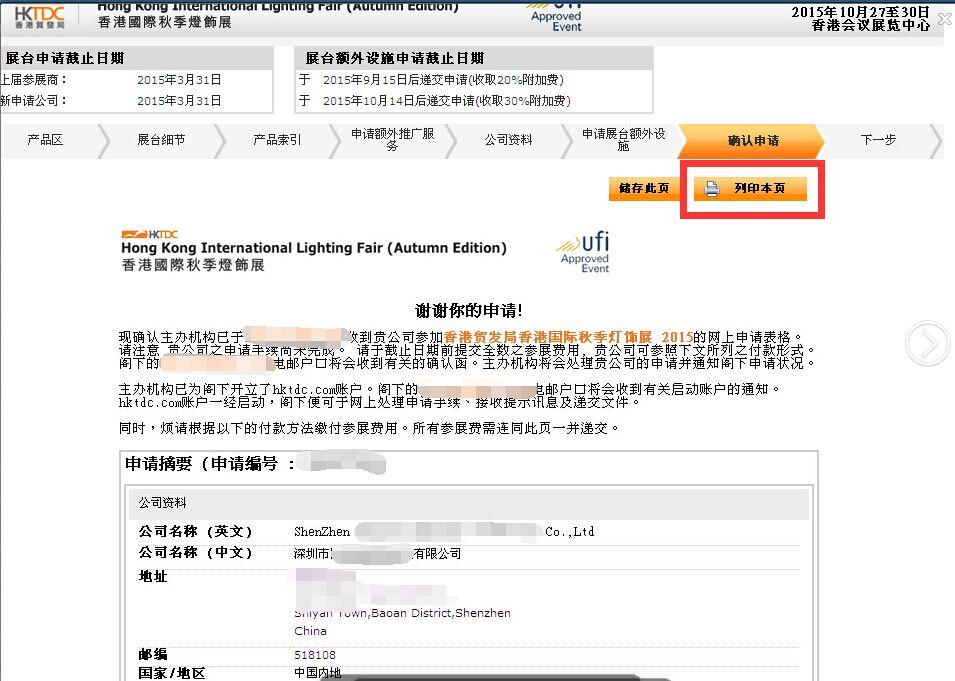Screen dimensions: 955x681
Task: Click the 公司名称（英文）label
Action: (196, 531)
